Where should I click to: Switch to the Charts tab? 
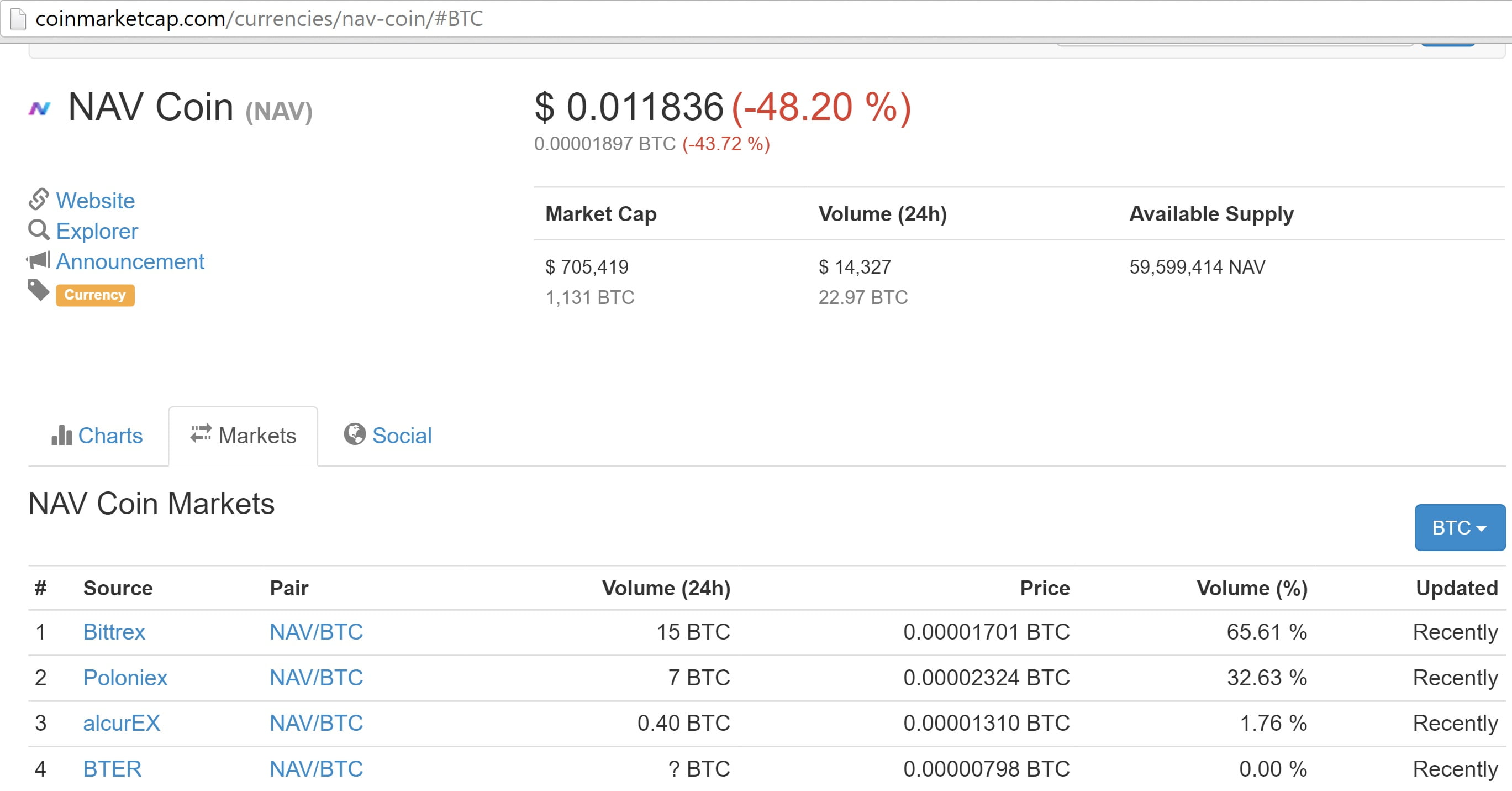pos(97,436)
